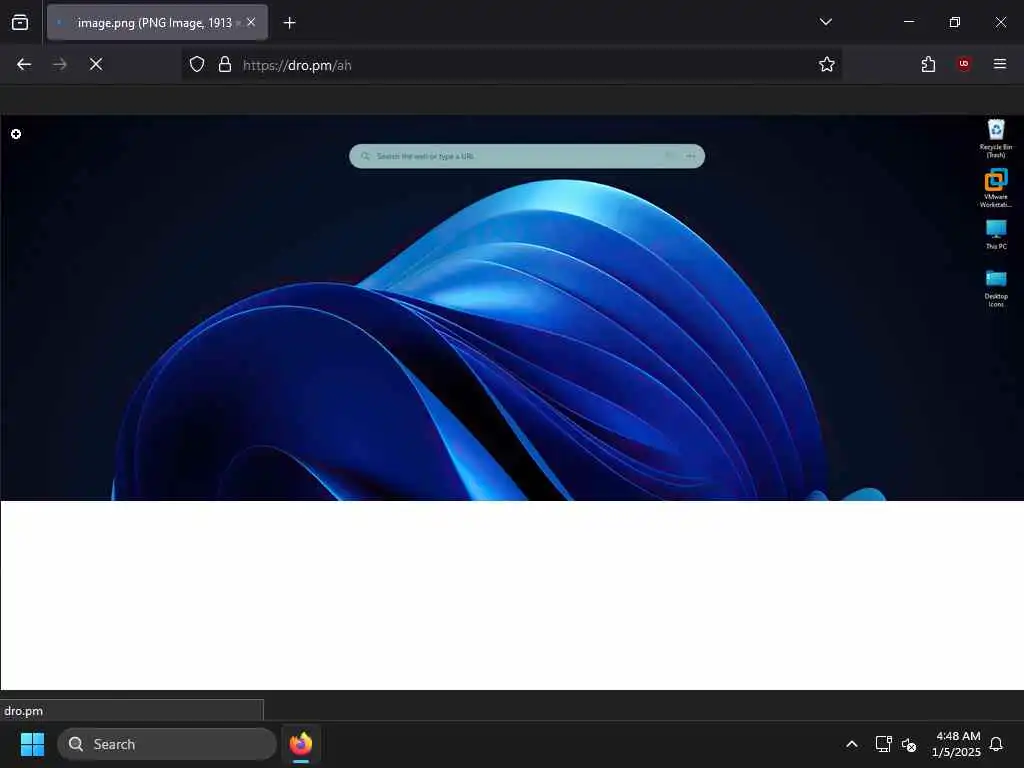Open Firefox View icon in tab strip

click(x=20, y=23)
